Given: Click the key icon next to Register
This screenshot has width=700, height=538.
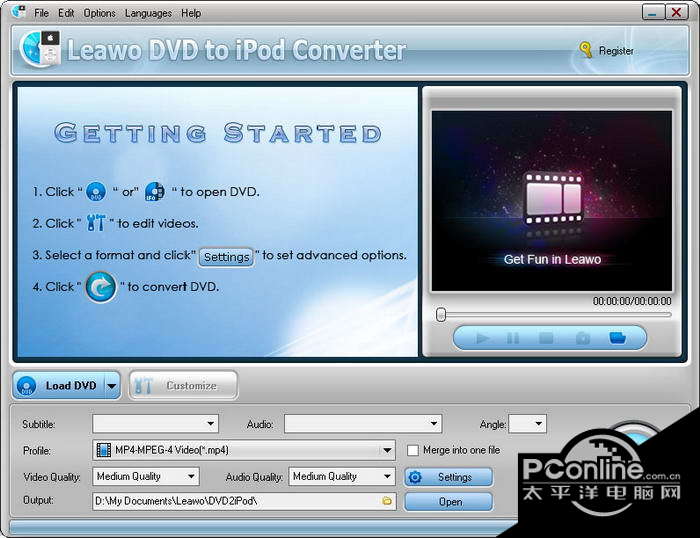Looking at the screenshot, I should coord(586,50).
